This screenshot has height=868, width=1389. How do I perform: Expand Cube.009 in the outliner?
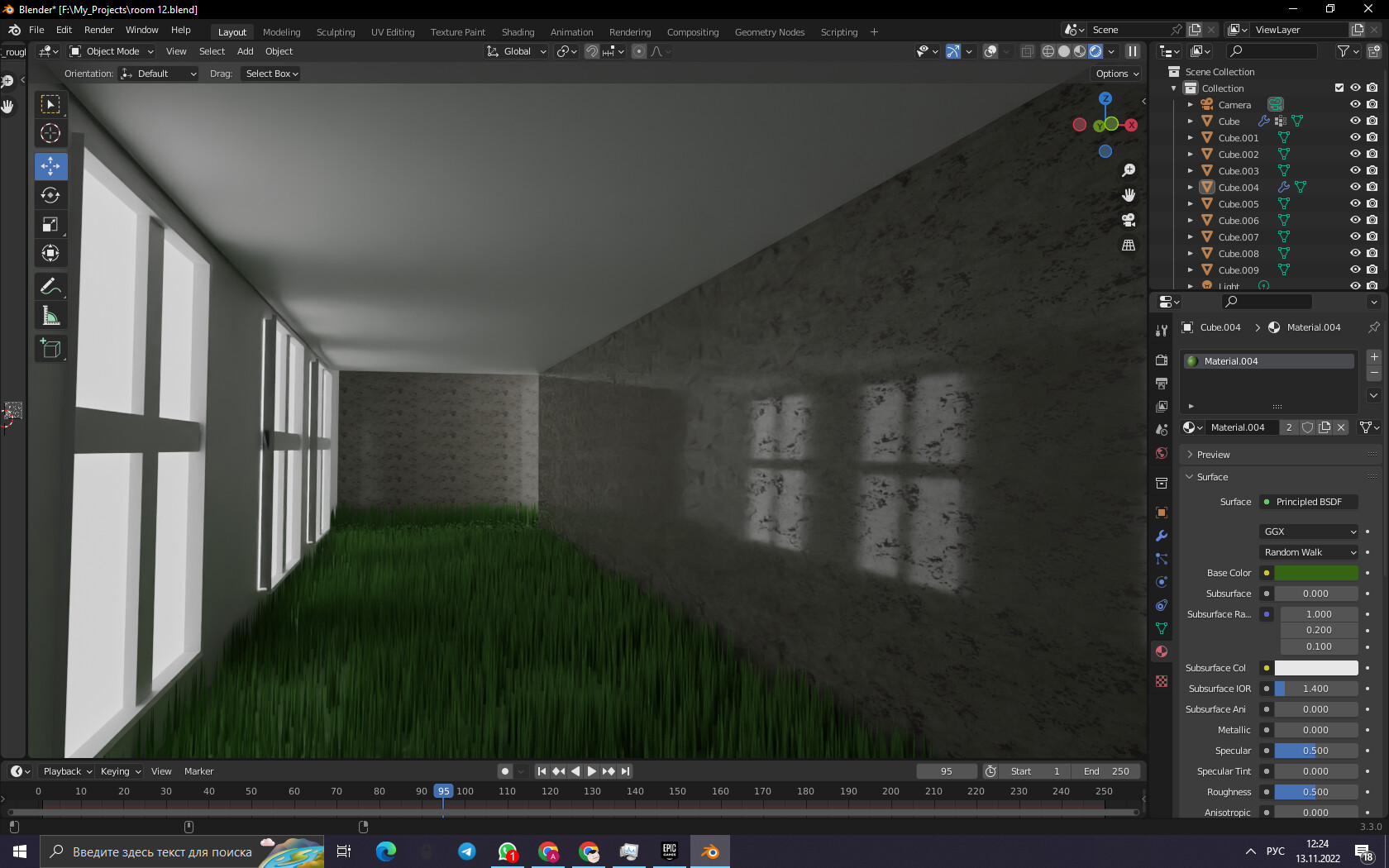coord(1191,270)
